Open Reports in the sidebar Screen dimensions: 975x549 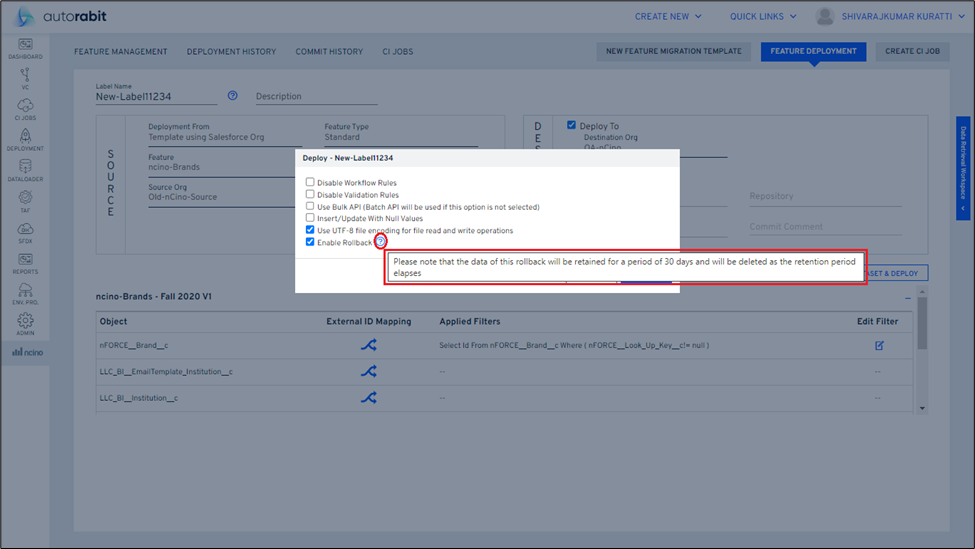(25, 263)
